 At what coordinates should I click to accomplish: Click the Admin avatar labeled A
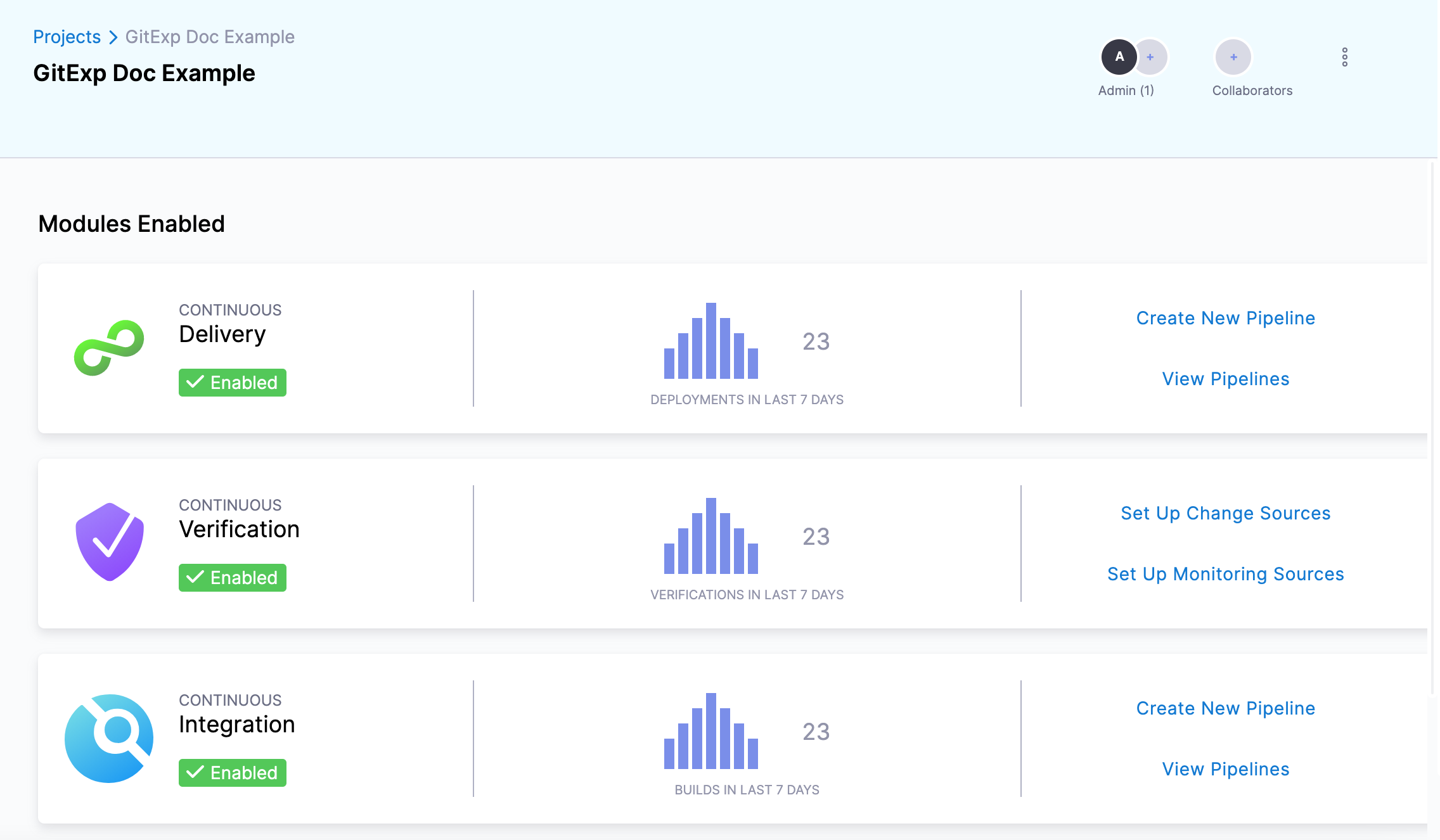(x=1119, y=57)
